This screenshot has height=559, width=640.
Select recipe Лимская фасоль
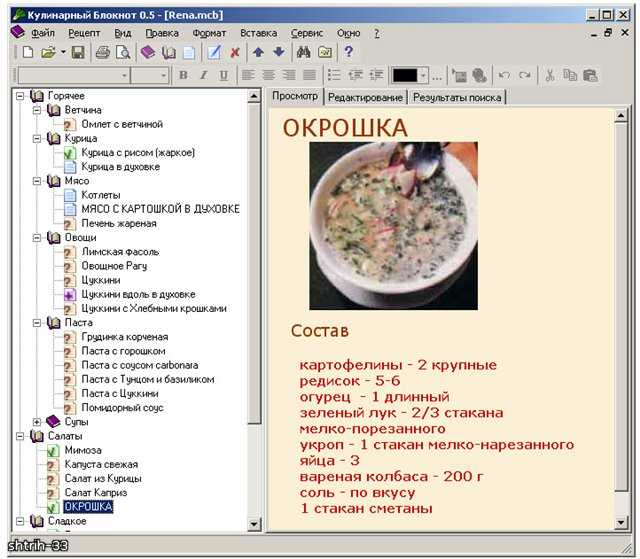click(x=120, y=252)
